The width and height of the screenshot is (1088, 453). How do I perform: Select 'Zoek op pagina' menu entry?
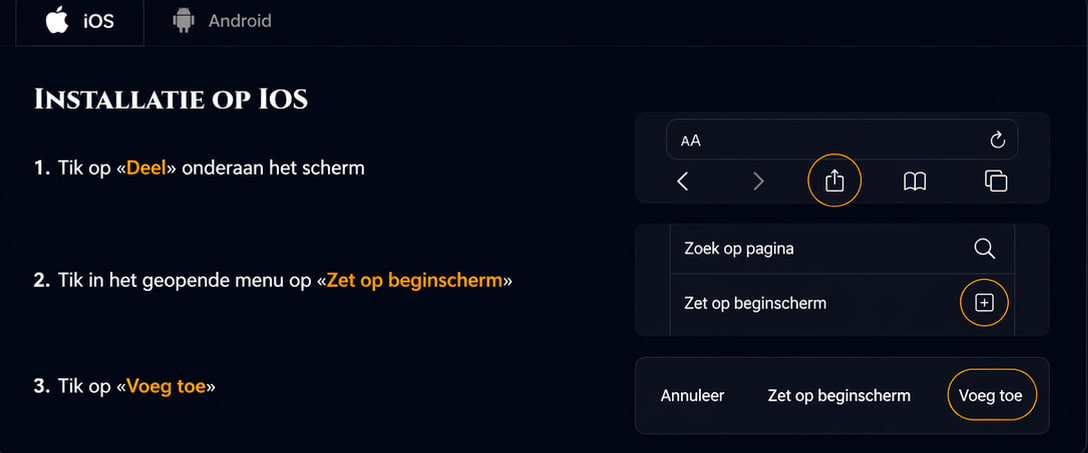(x=739, y=249)
